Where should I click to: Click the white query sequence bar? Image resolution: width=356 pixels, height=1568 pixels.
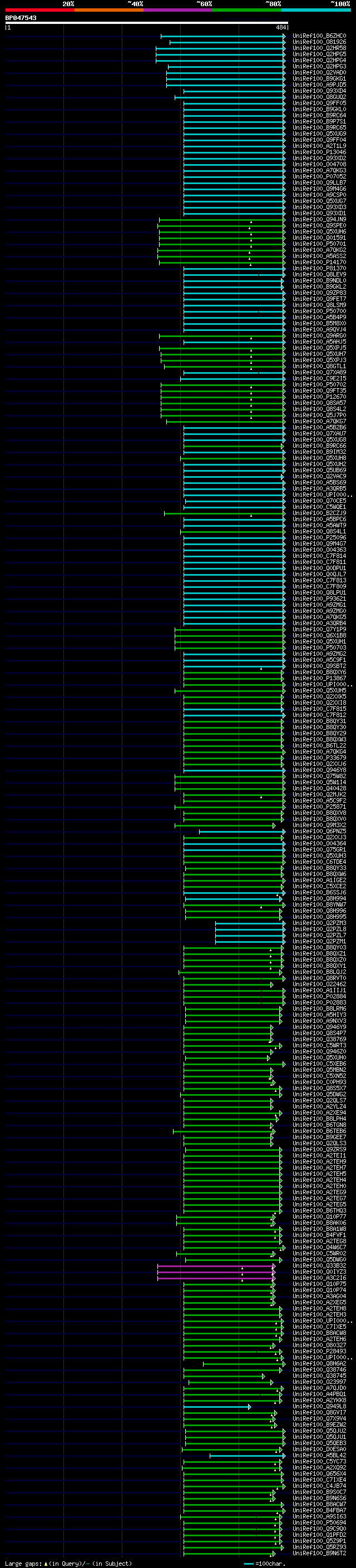pos(147,23)
